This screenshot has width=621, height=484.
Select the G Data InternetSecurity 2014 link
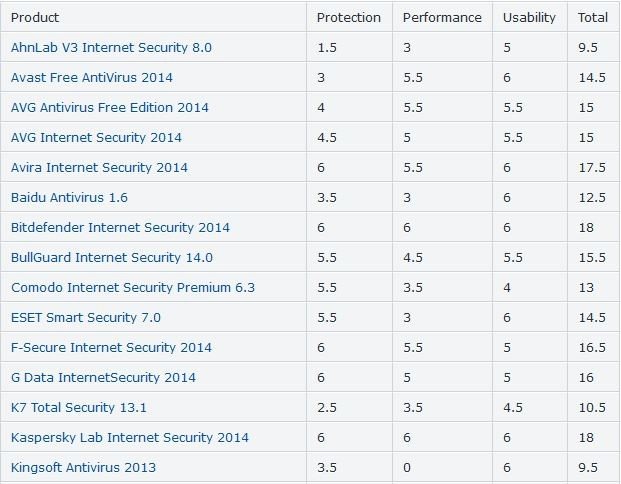pos(103,377)
